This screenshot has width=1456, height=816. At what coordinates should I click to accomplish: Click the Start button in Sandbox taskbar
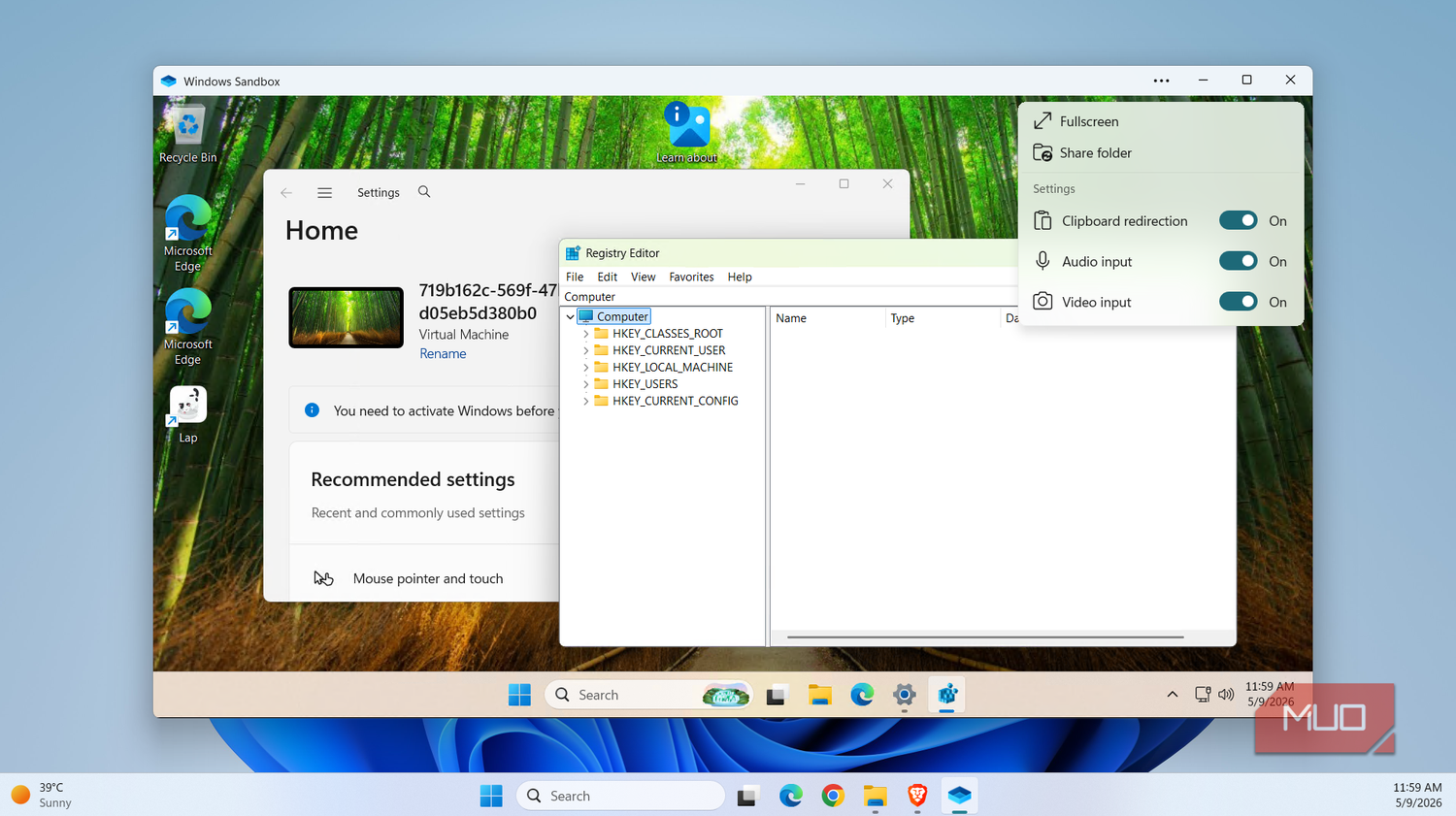click(x=519, y=695)
